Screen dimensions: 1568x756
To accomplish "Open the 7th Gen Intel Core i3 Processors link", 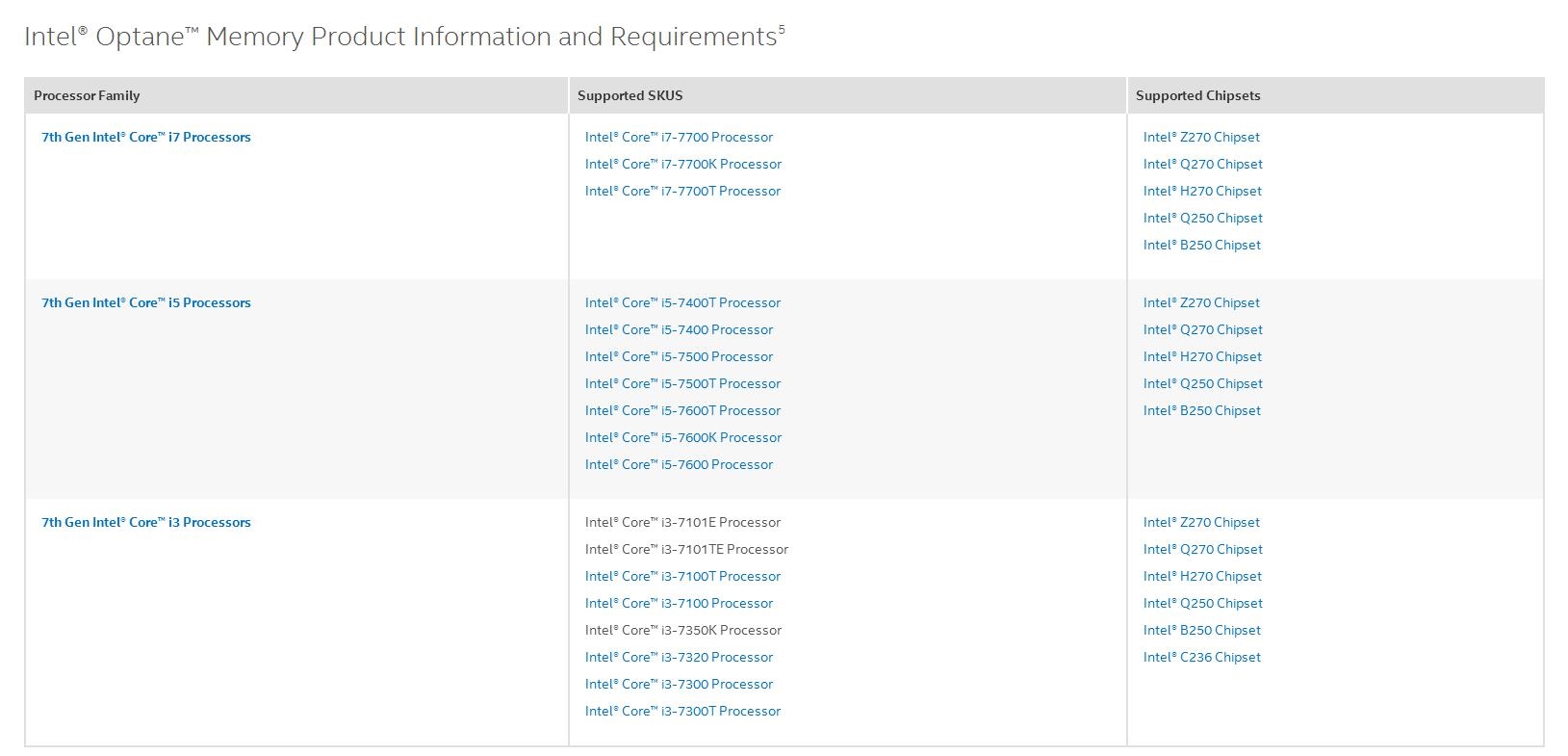I will tap(145, 522).
